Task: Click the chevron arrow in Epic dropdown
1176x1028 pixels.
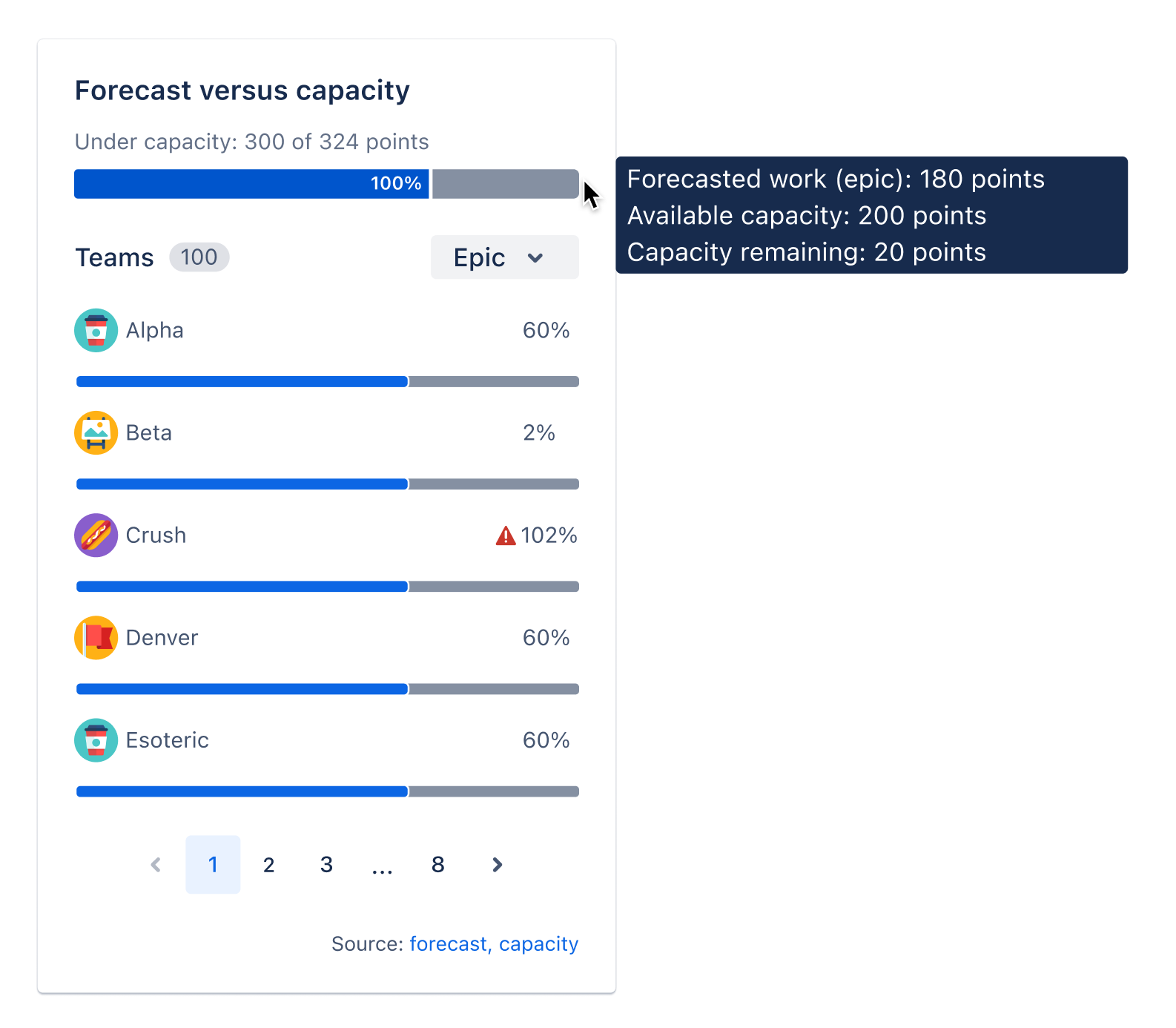Action: point(535,258)
